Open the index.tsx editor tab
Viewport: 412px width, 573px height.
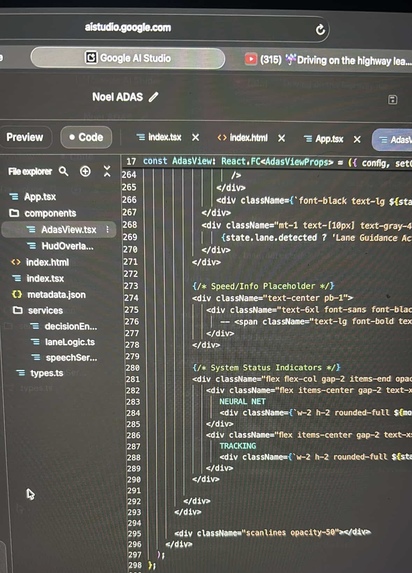pos(159,137)
